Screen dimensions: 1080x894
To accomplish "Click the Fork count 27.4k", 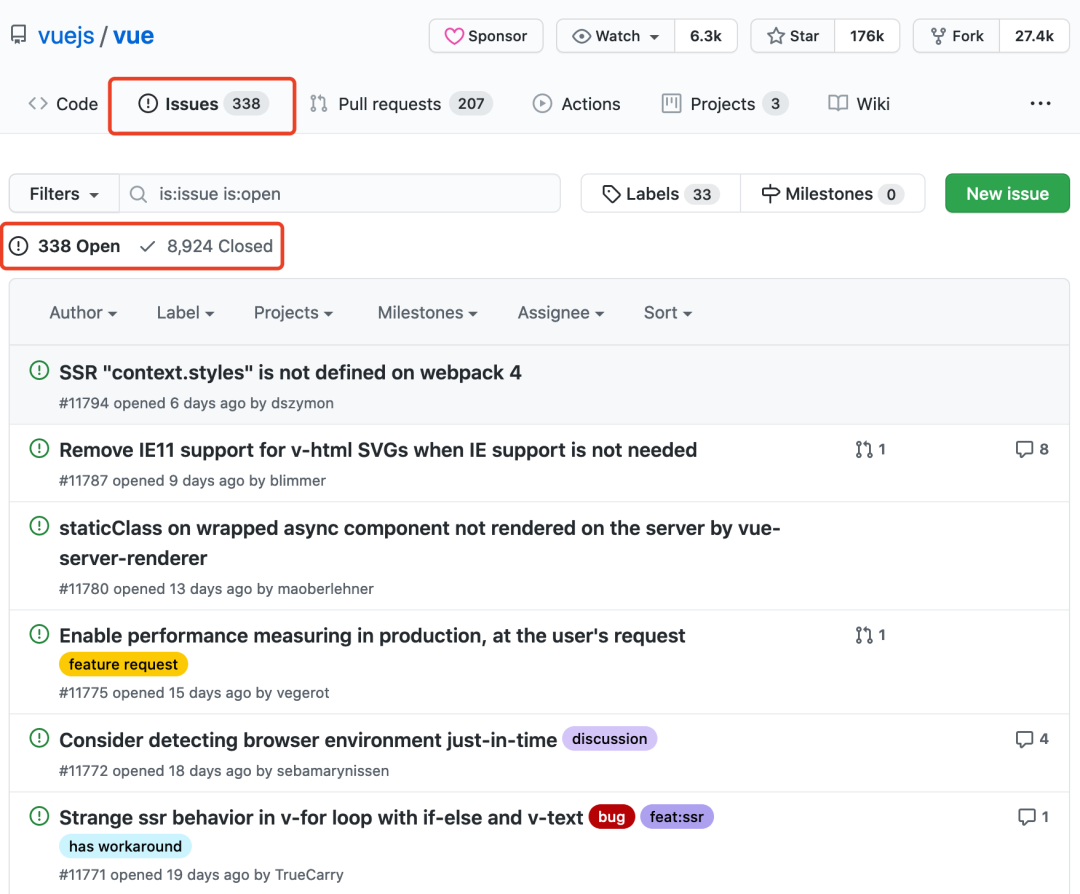I will [1034, 36].
